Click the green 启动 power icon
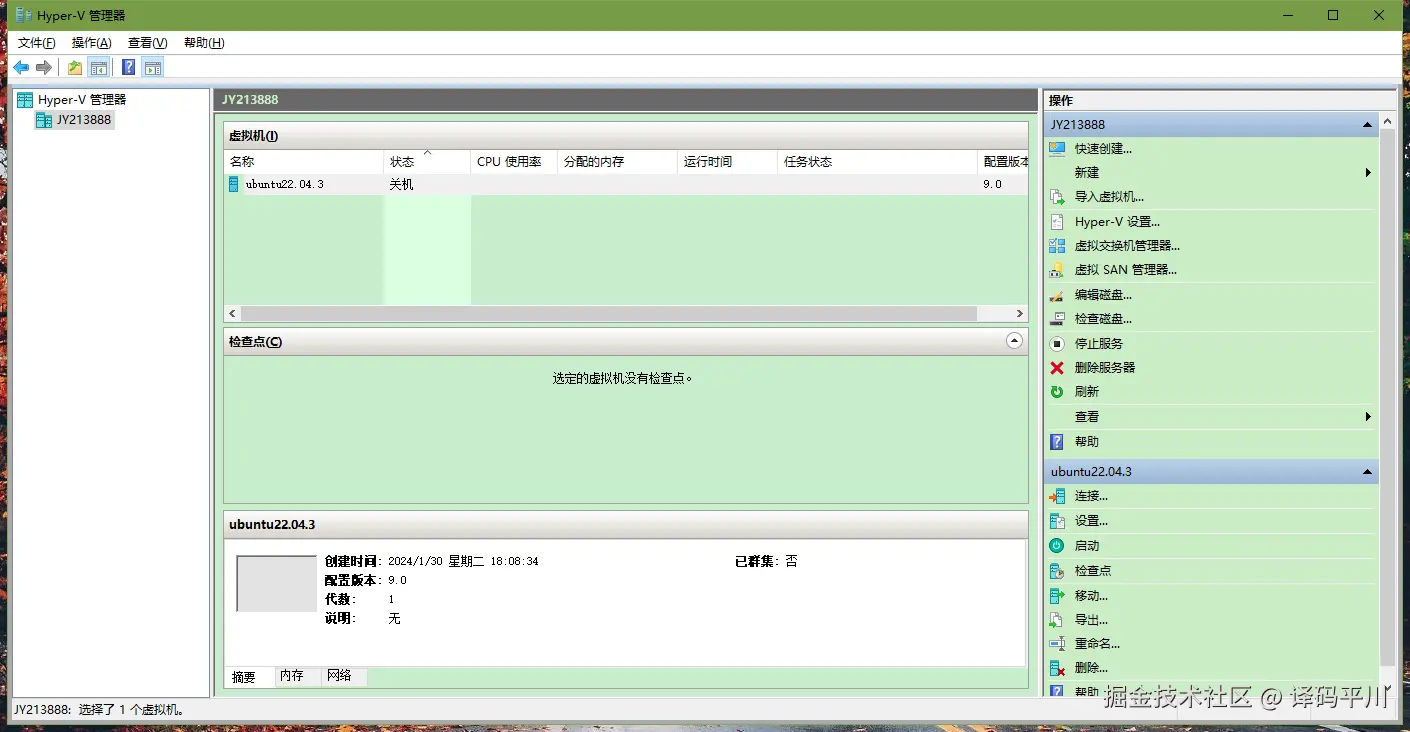Image resolution: width=1410 pixels, height=732 pixels. [x=1057, y=546]
